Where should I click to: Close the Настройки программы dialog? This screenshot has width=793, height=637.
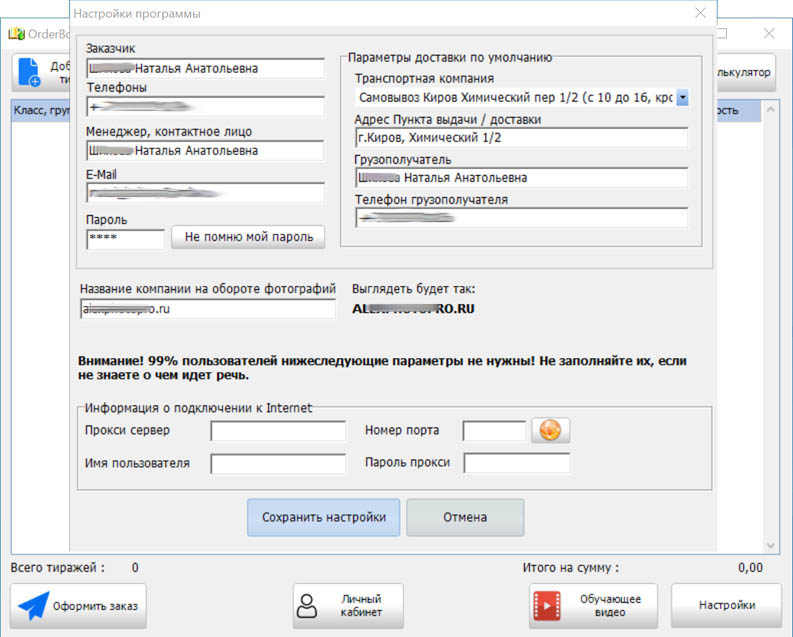[701, 14]
